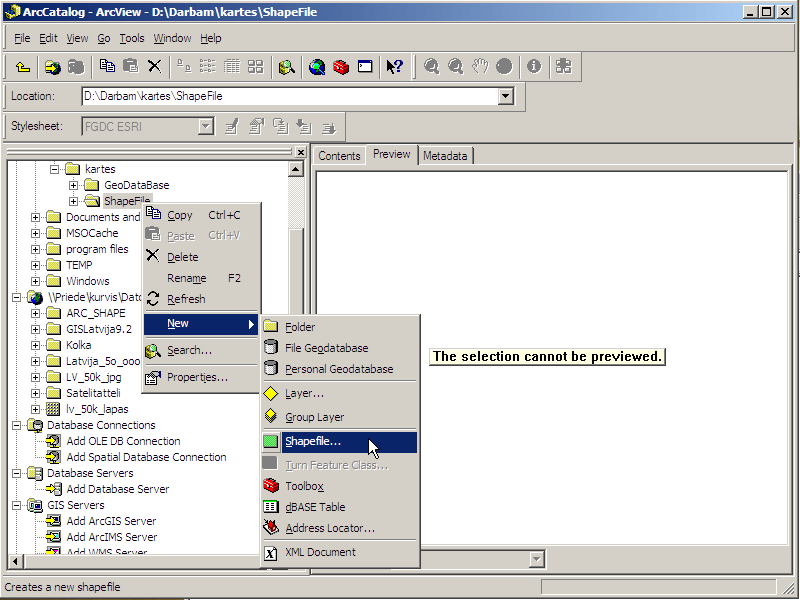Show the ArcToolbox window
This screenshot has width=800, height=600.
point(341,67)
